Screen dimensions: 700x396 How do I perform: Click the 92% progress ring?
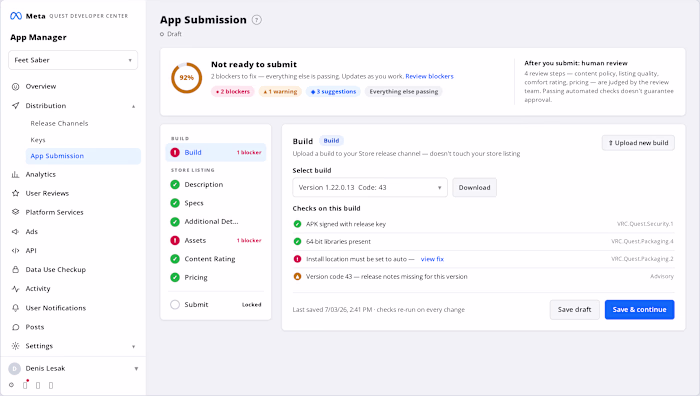coord(187,78)
